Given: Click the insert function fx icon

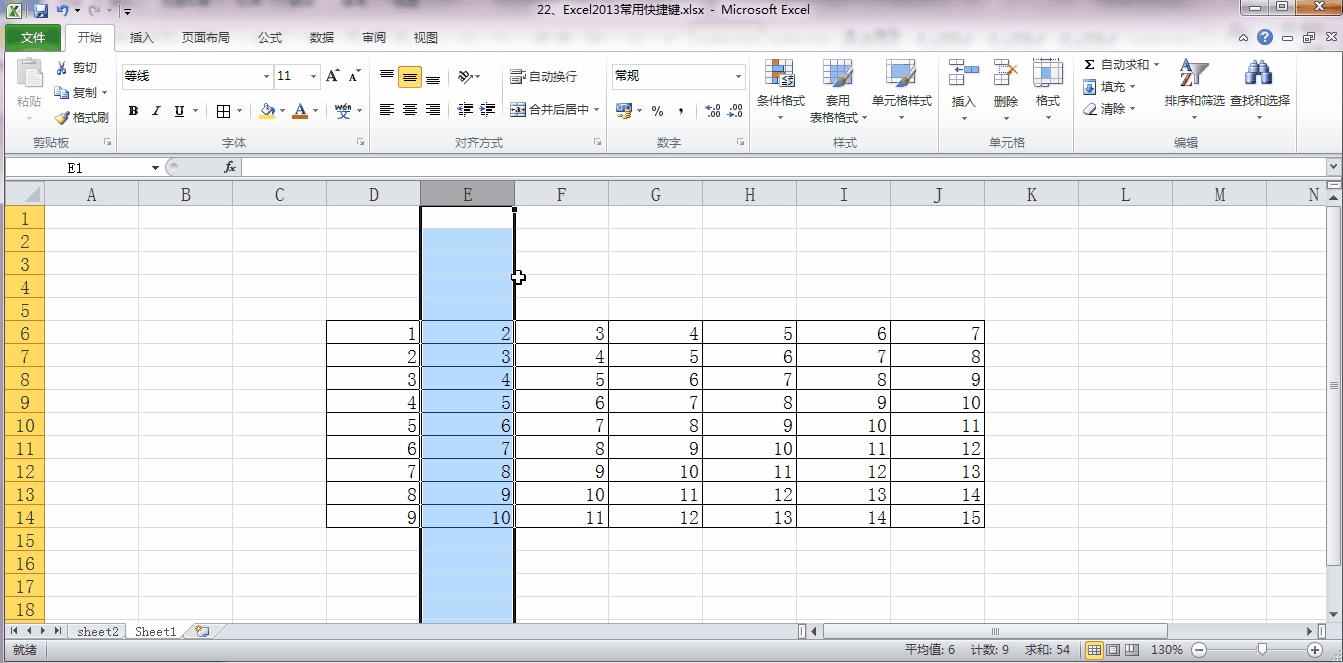Looking at the screenshot, I should tap(230, 167).
